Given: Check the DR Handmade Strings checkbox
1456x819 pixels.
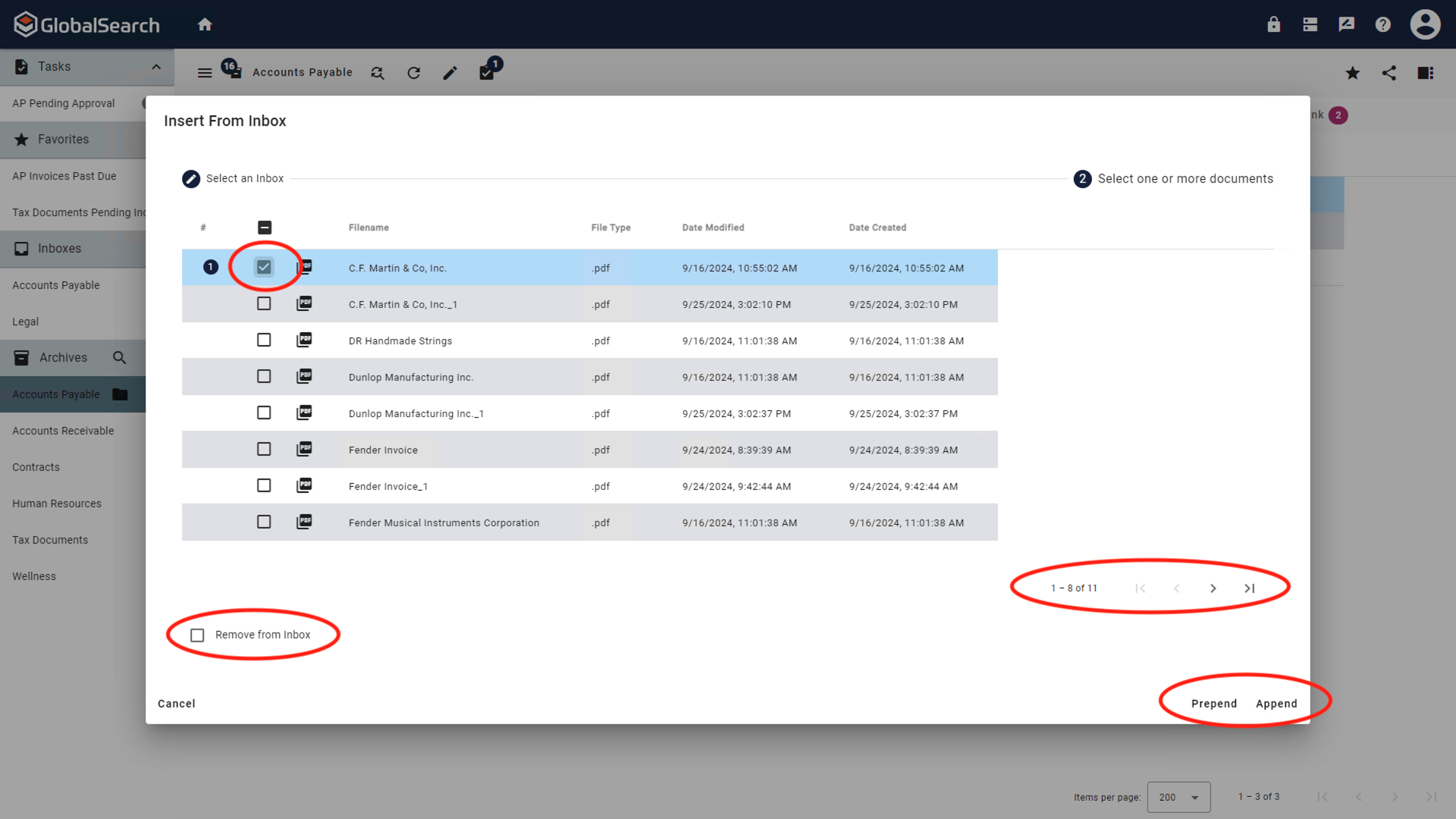Looking at the screenshot, I should 264,340.
